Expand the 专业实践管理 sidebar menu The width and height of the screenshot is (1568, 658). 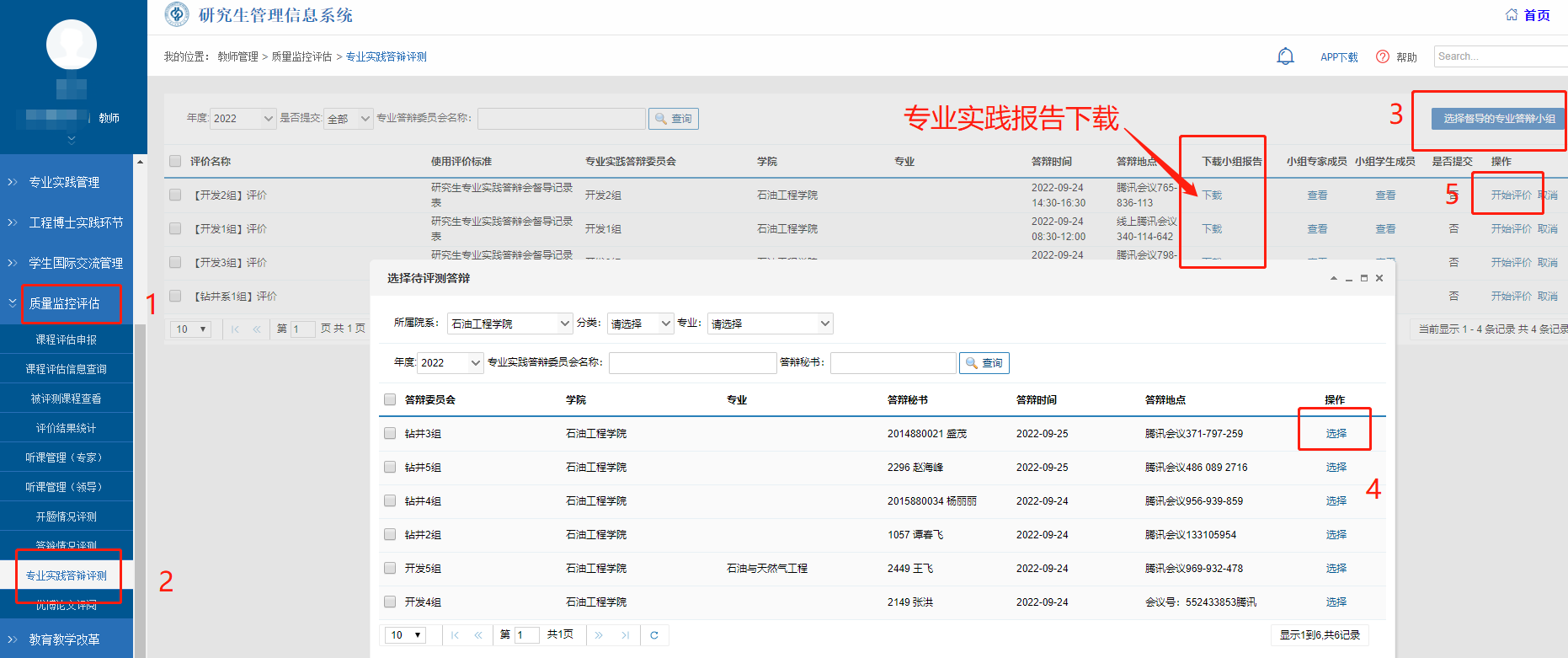pos(65,182)
